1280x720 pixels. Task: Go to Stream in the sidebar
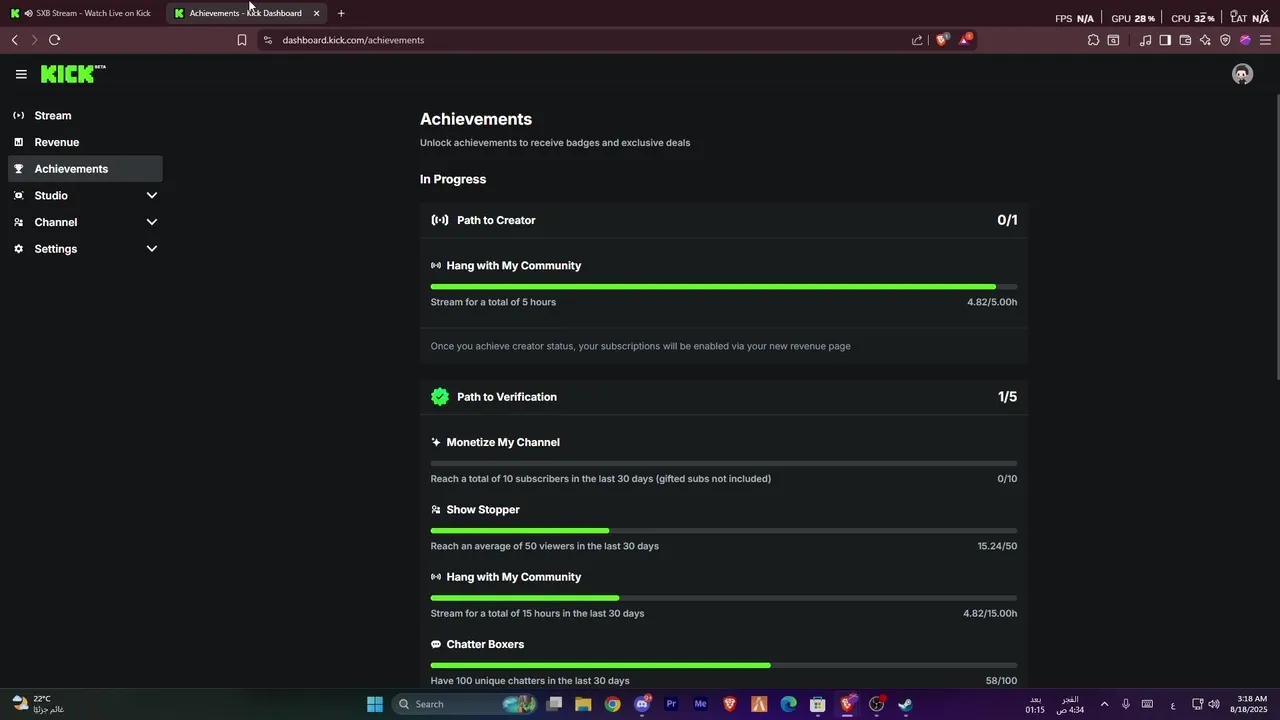pyautogui.click(x=86, y=115)
